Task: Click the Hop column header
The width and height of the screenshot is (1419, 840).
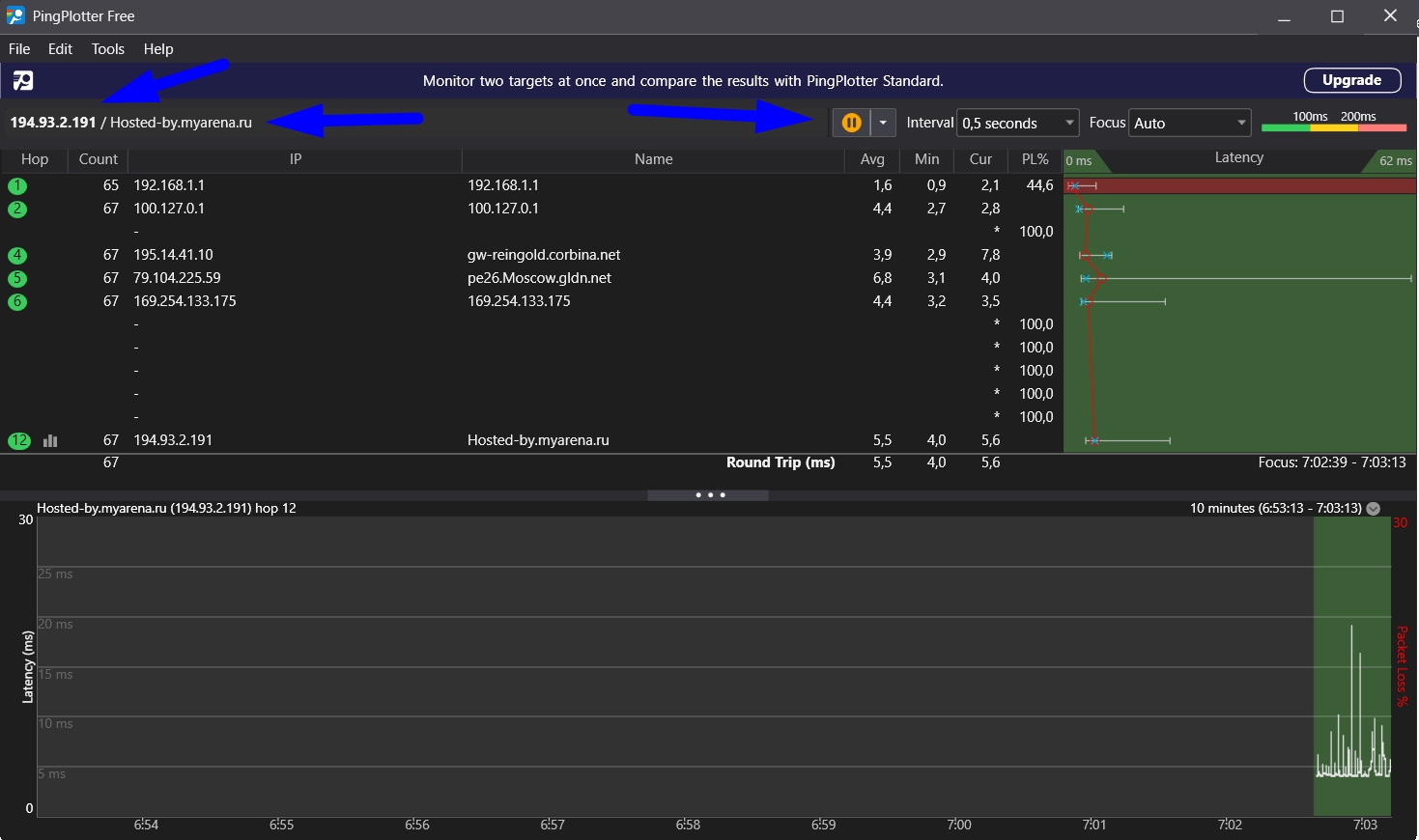Action: [x=35, y=159]
